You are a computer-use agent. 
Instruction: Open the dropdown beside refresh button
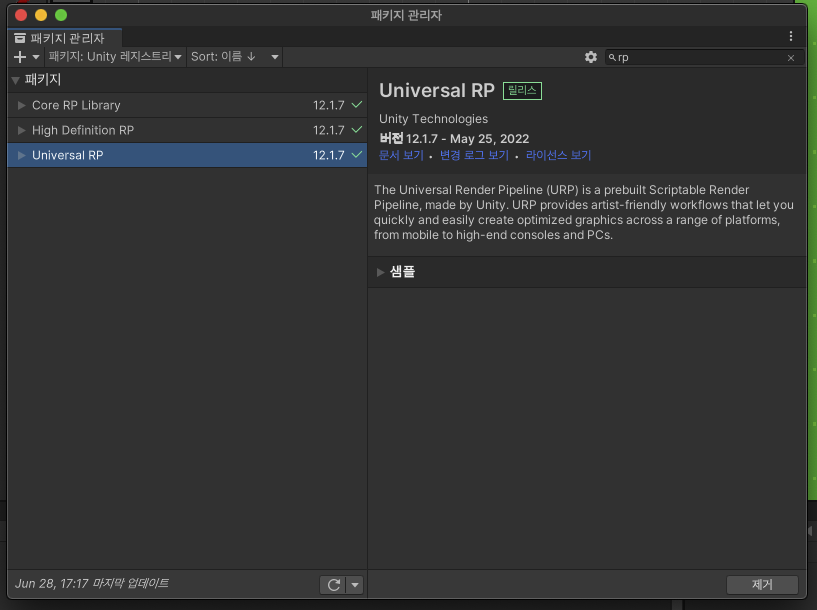(355, 585)
